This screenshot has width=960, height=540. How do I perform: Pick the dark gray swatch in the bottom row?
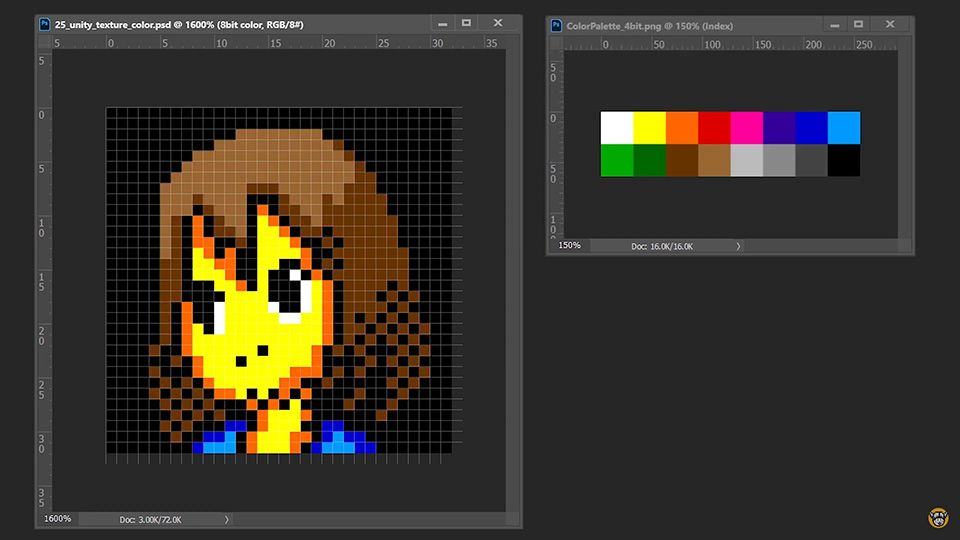[x=811, y=160]
